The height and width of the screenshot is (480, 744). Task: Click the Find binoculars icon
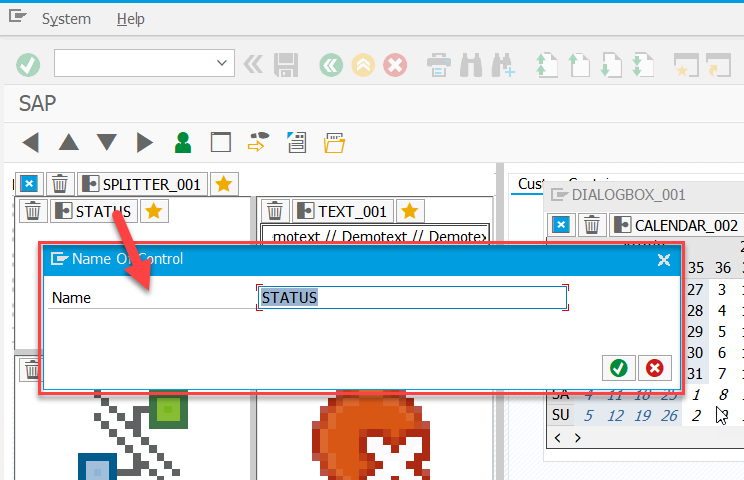click(x=471, y=65)
